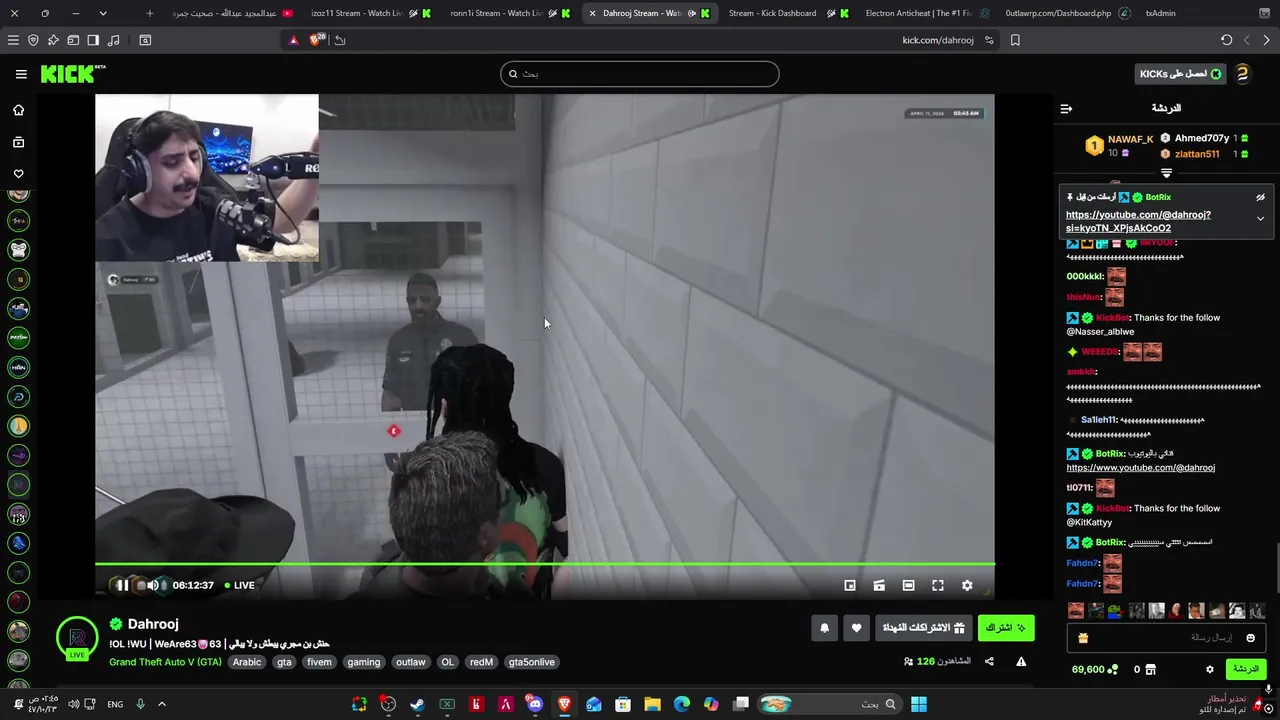Jump to LIVE indicator in player
The width and height of the screenshot is (1280, 720).
pyautogui.click(x=239, y=585)
